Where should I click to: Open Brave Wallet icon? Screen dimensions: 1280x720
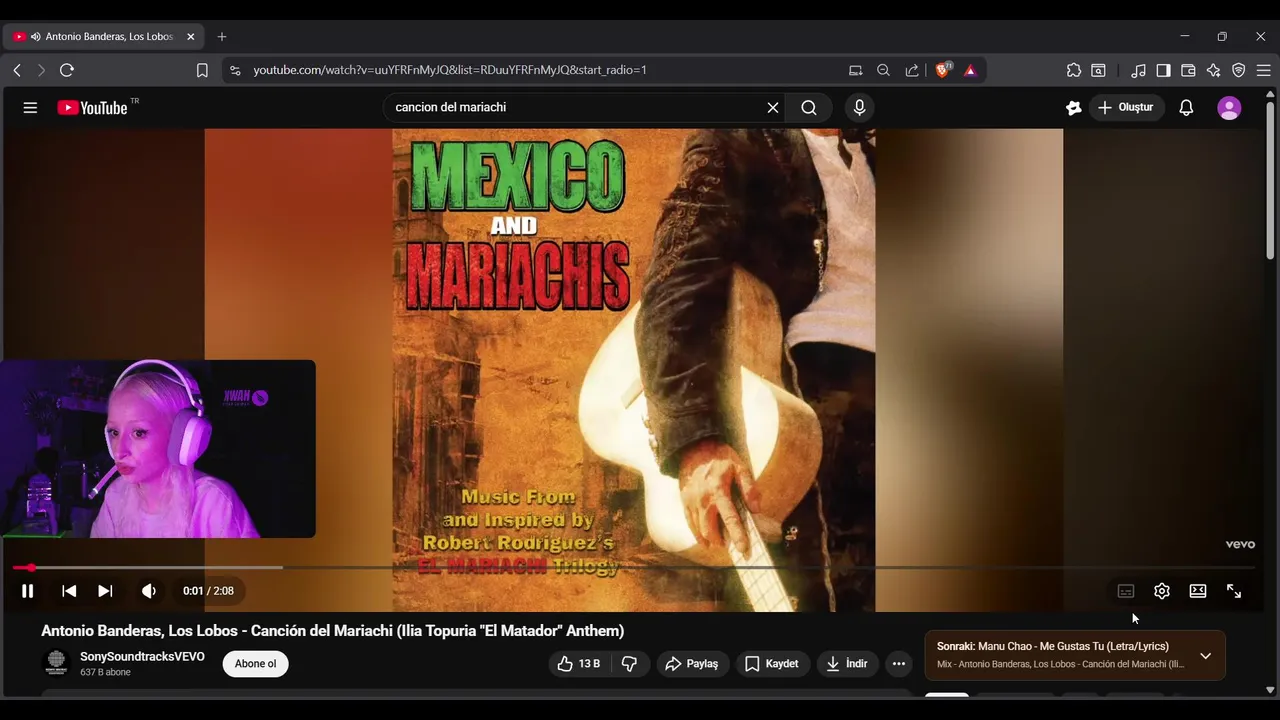[x=1188, y=70]
